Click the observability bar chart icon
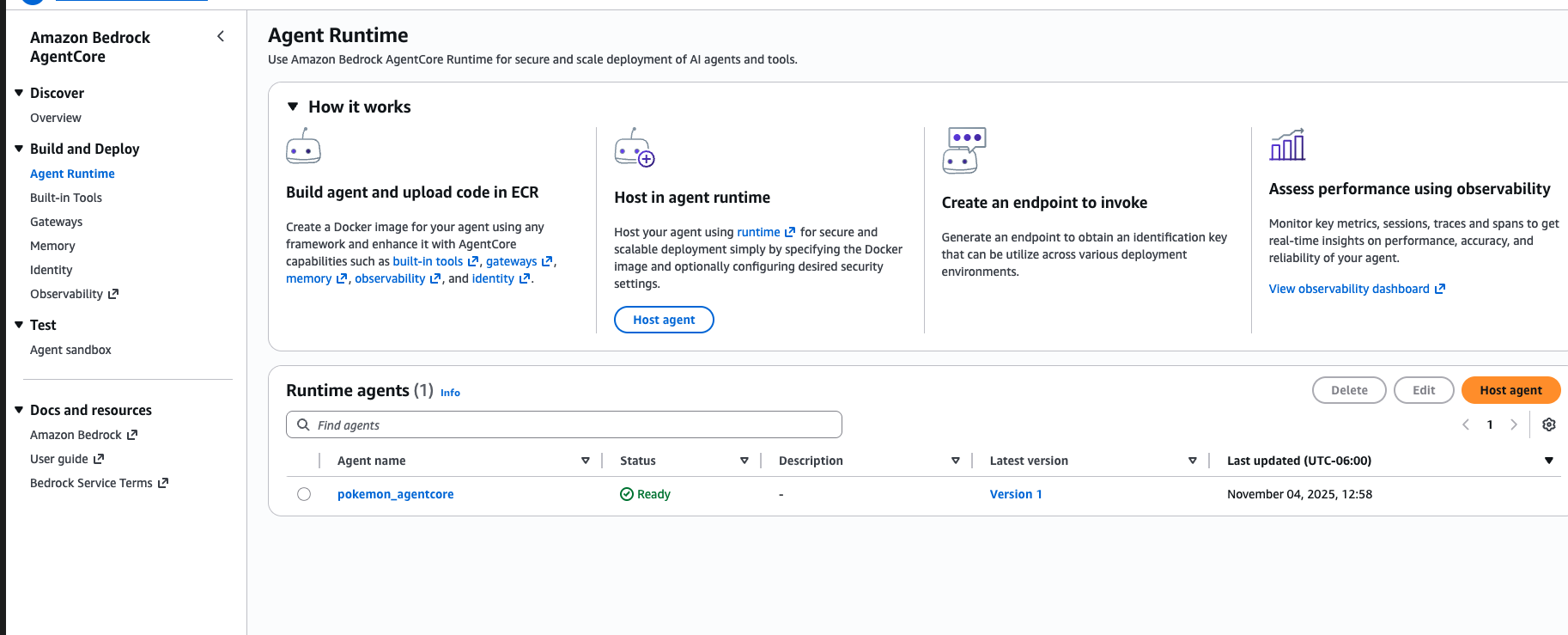 coord(1287,145)
